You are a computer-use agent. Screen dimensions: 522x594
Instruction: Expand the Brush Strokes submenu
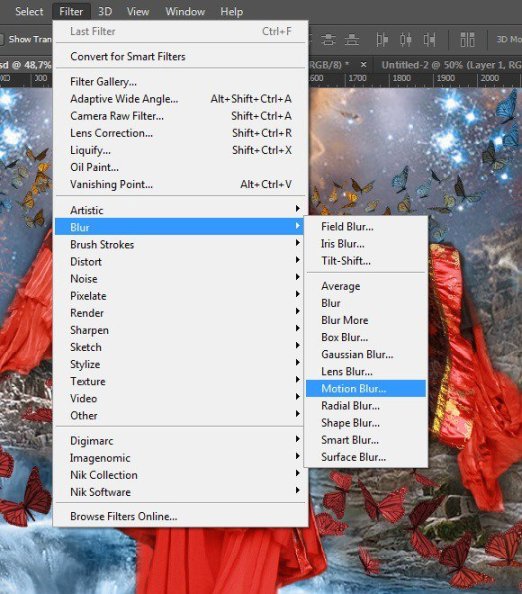click(x=180, y=244)
